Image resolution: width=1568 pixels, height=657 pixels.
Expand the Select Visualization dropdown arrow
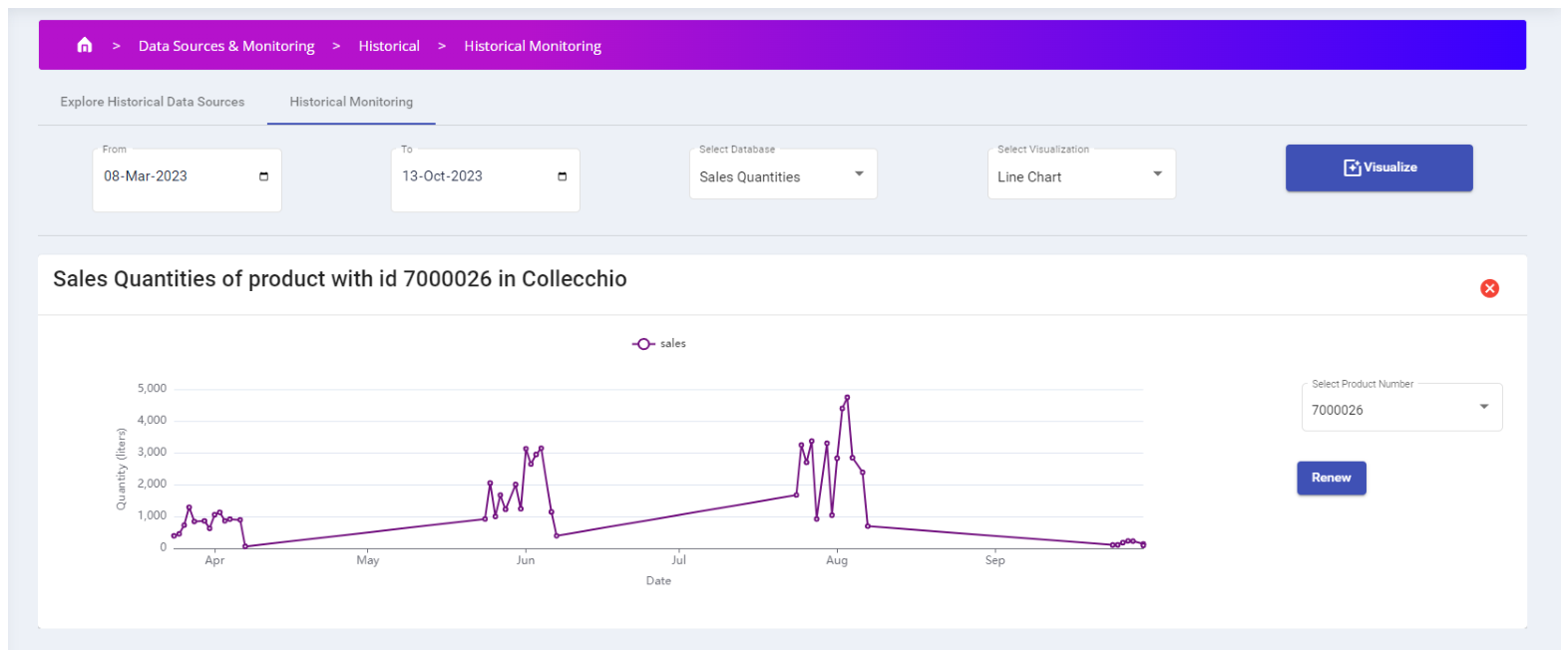tap(1157, 174)
